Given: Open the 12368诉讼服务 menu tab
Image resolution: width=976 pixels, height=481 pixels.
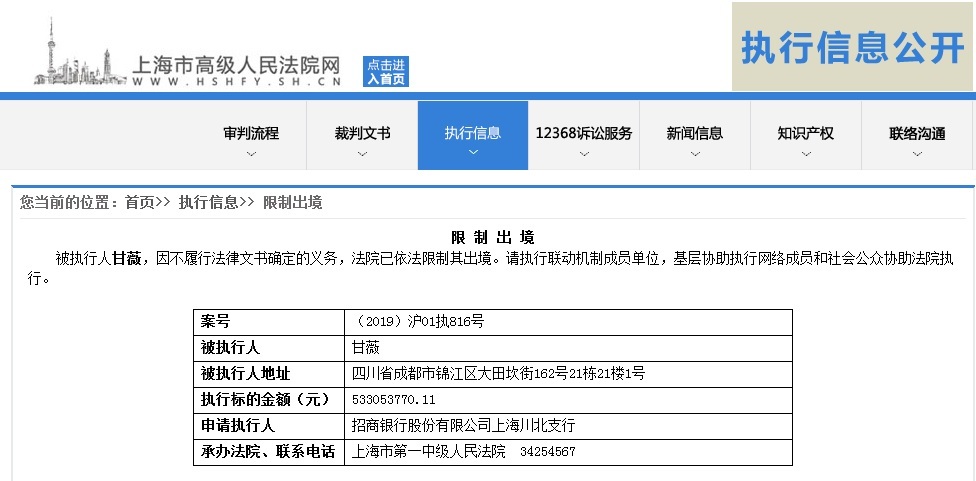Looking at the screenshot, I should coord(584,133).
